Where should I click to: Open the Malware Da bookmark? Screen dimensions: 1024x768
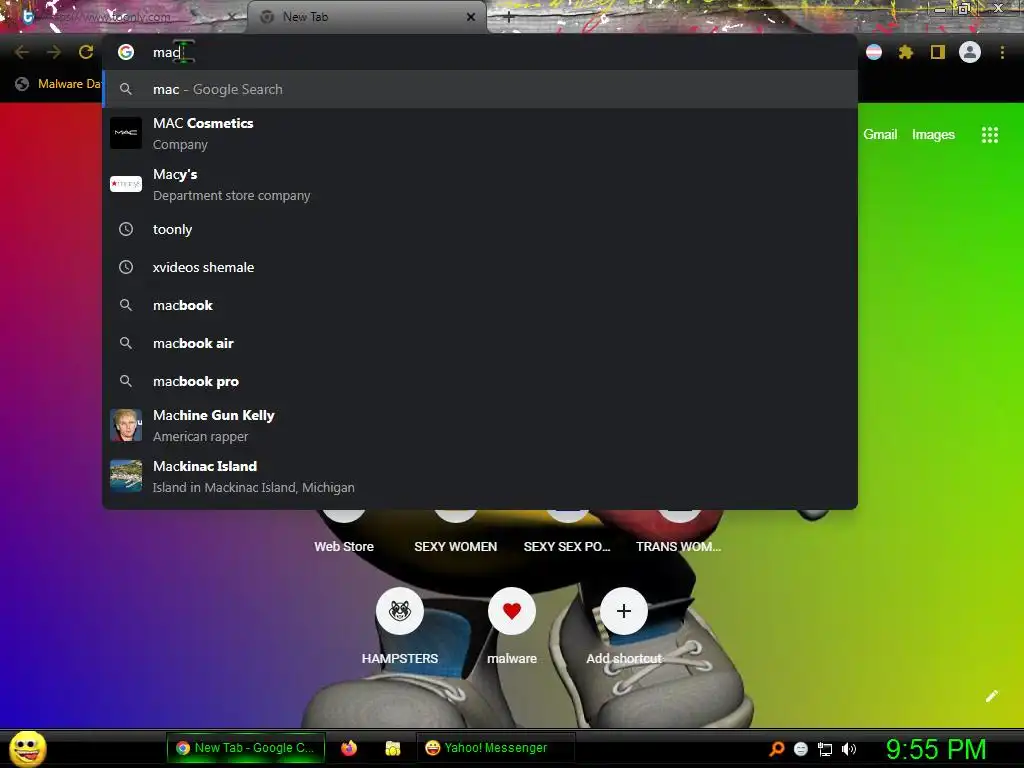pos(58,84)
